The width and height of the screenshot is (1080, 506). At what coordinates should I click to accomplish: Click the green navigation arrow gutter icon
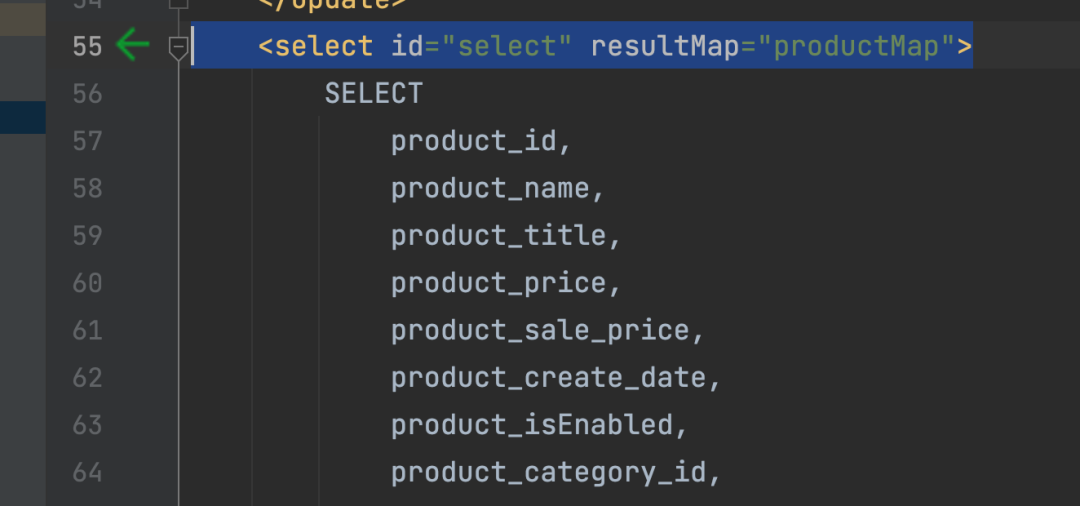coord(132,46)
